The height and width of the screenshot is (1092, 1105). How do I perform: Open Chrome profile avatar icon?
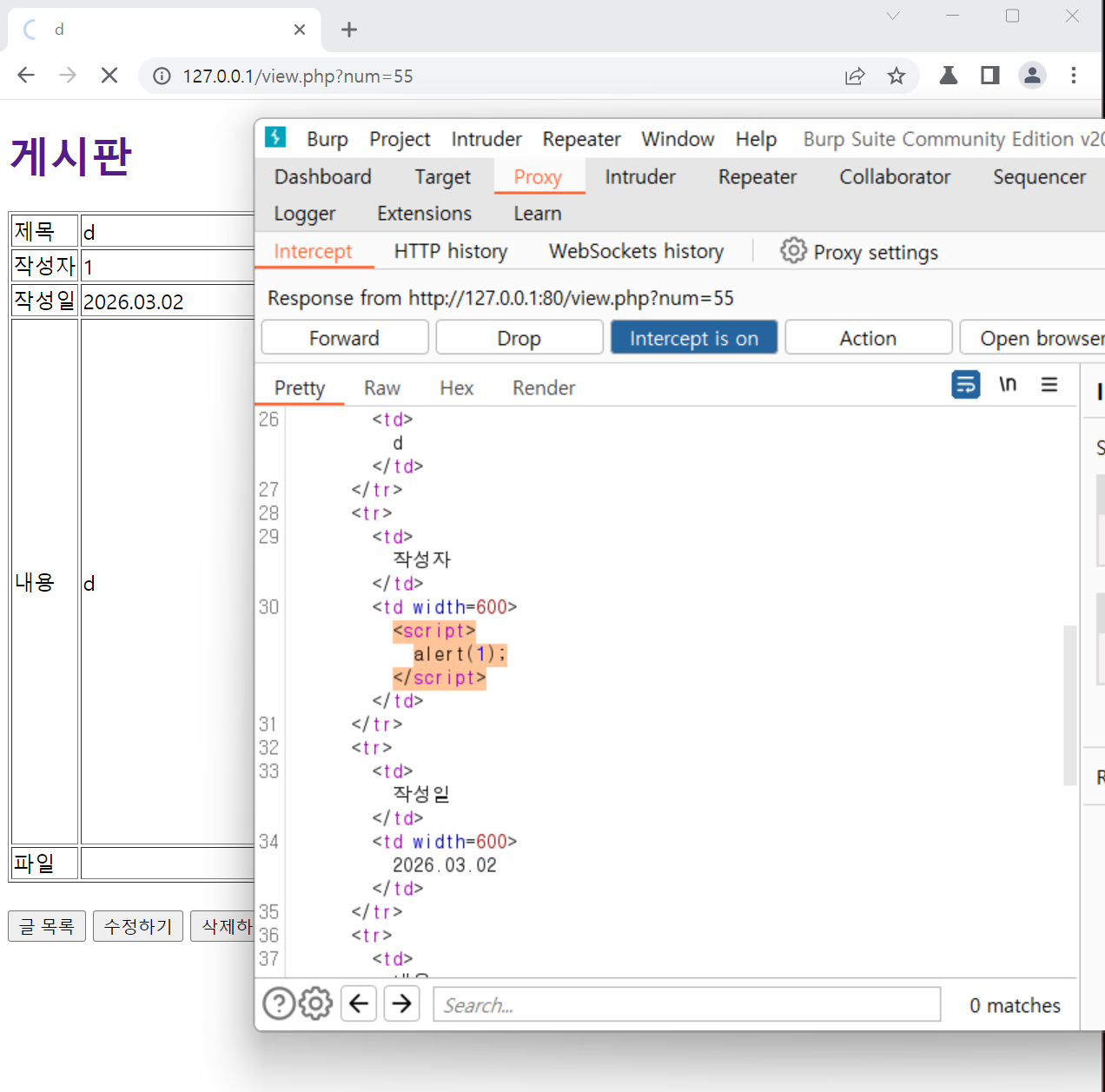click(1032, 76)
